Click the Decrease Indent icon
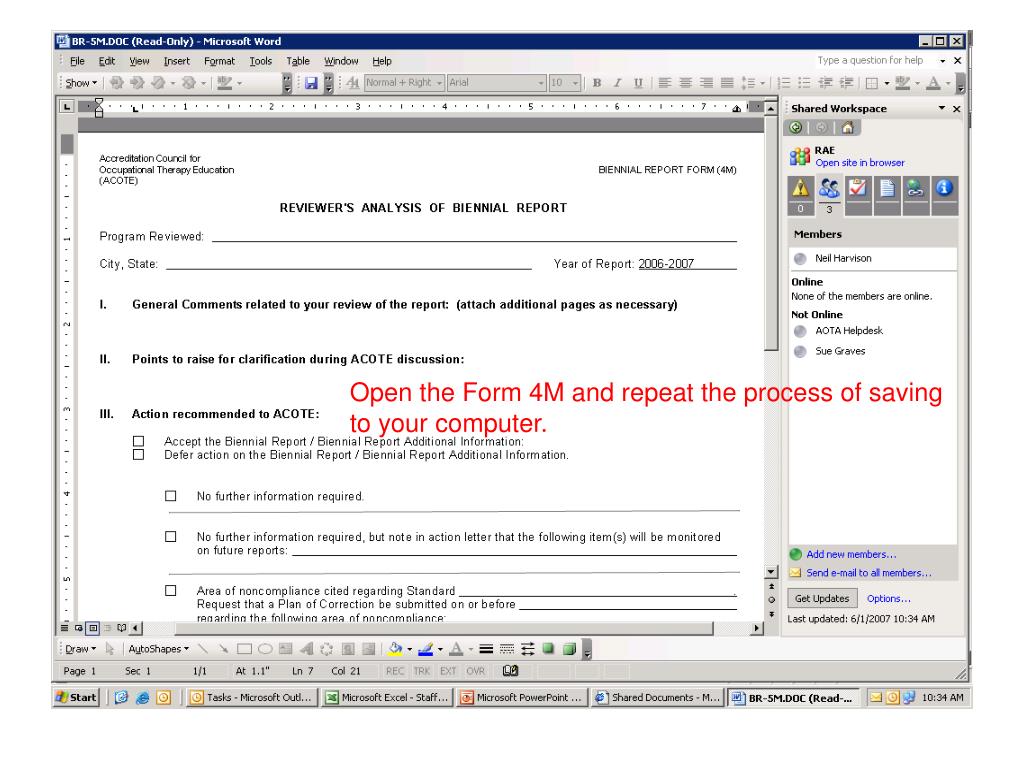 click(x=825, y=83)
